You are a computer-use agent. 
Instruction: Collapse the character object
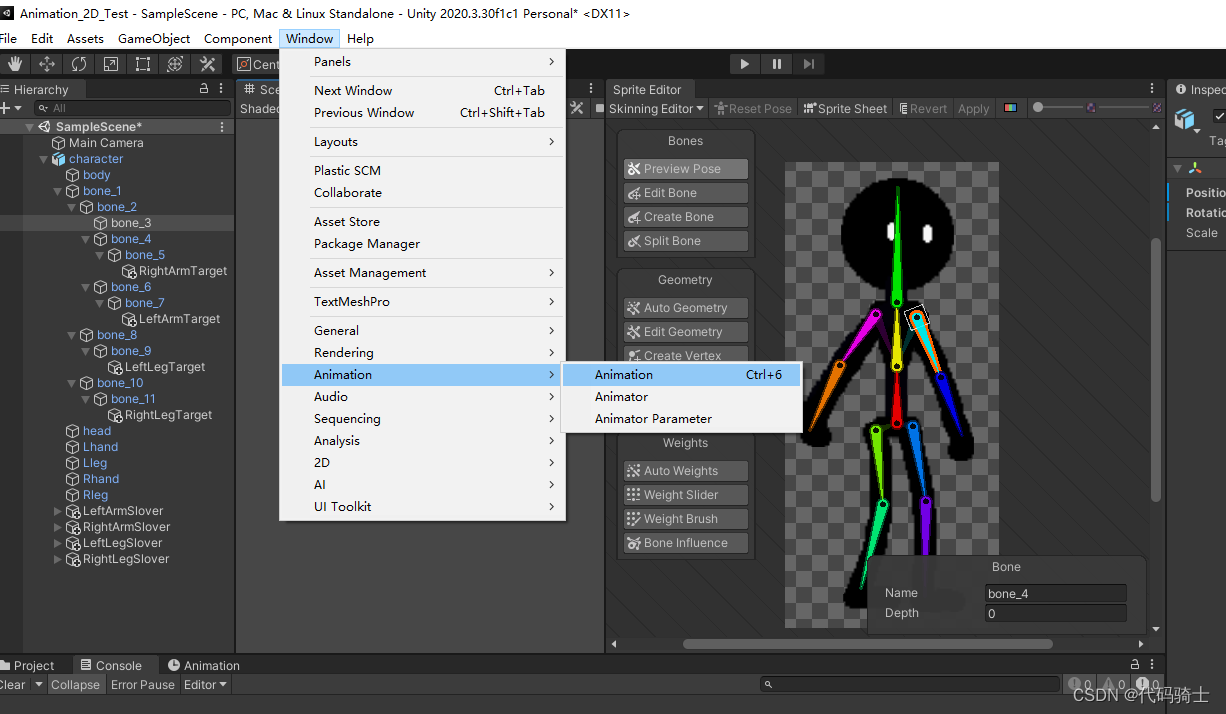pos(44,159)
